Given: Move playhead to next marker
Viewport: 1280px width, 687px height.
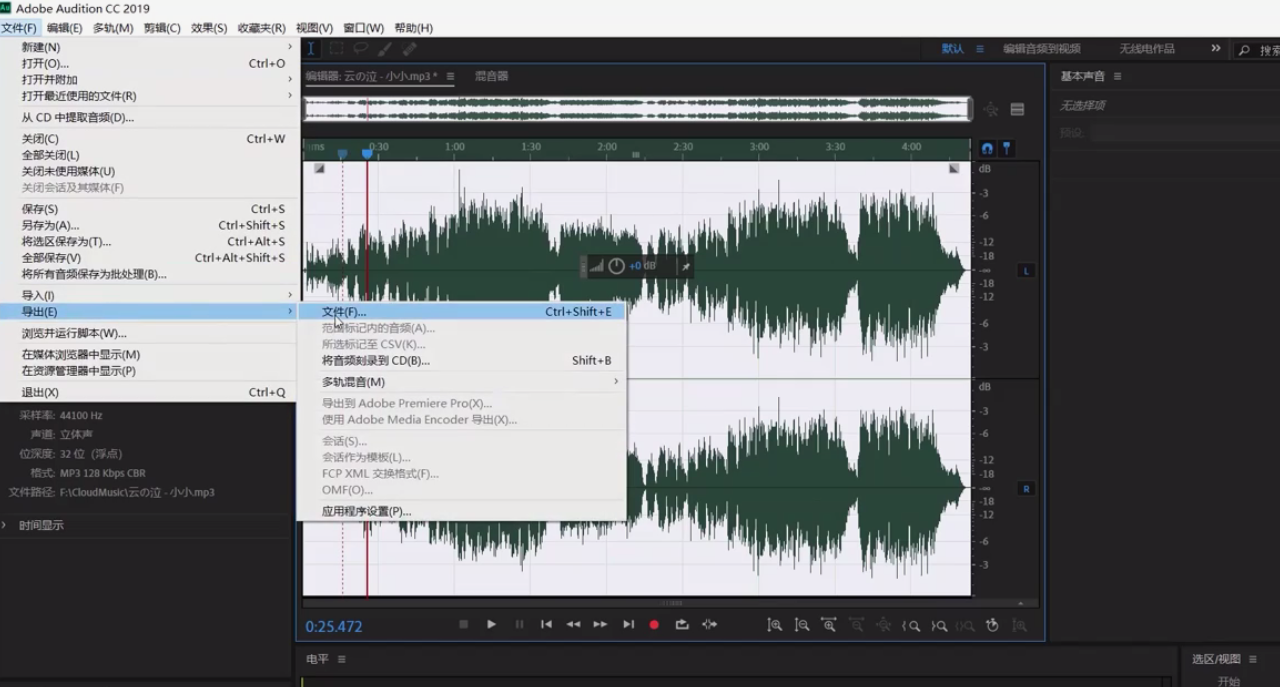Looking at the screenshot, I should pos(628,624).
